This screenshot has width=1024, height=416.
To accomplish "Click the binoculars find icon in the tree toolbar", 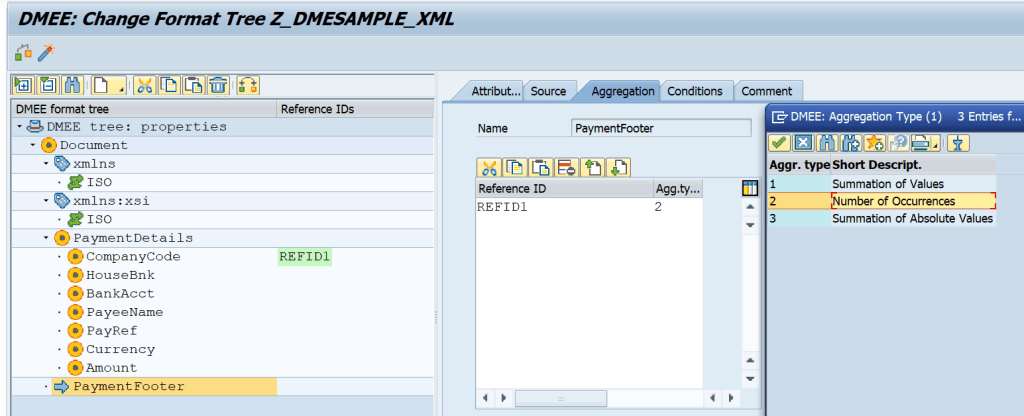I will pos(72,85).
